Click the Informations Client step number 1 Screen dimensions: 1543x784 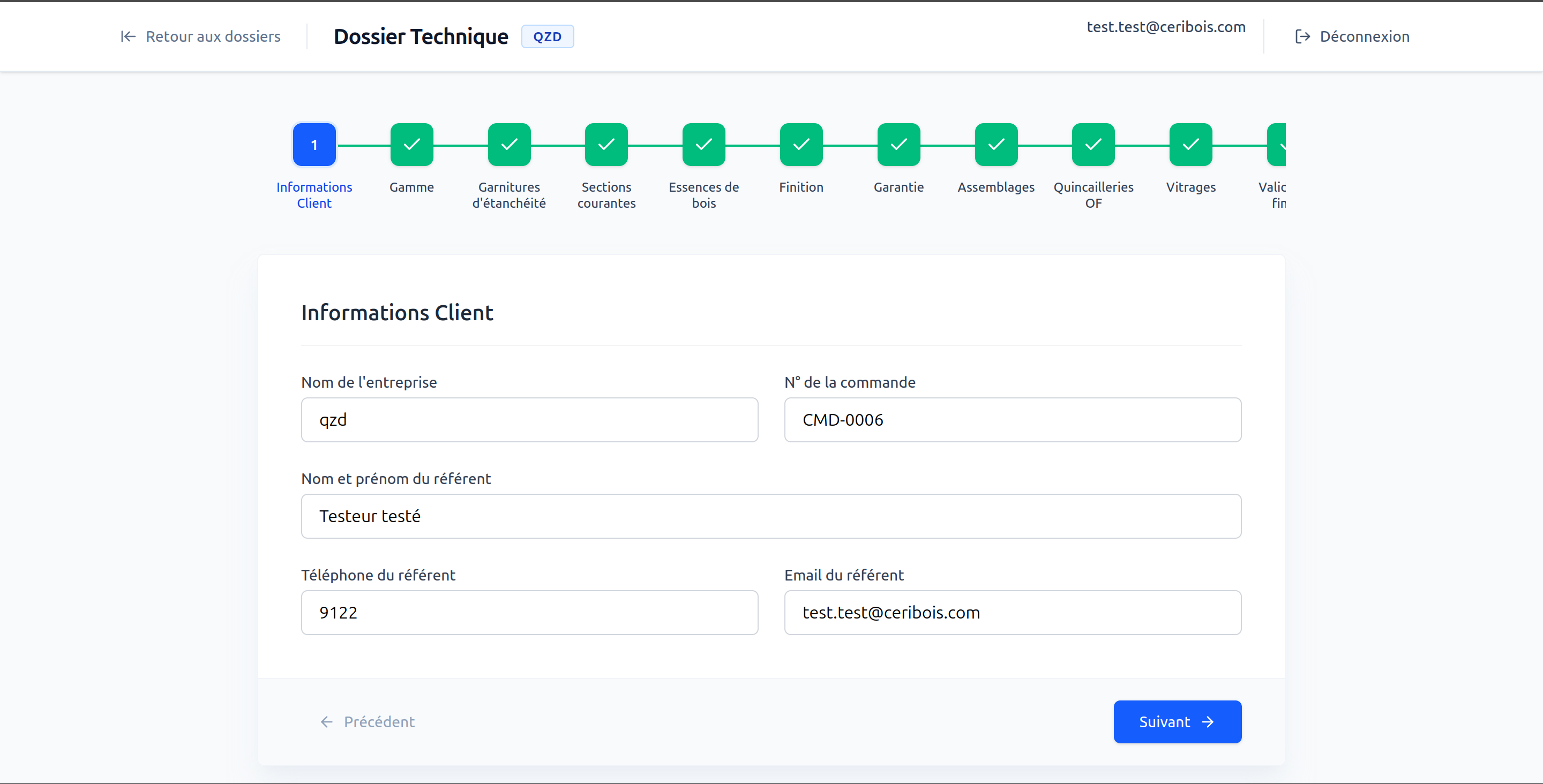click(314, 145)
